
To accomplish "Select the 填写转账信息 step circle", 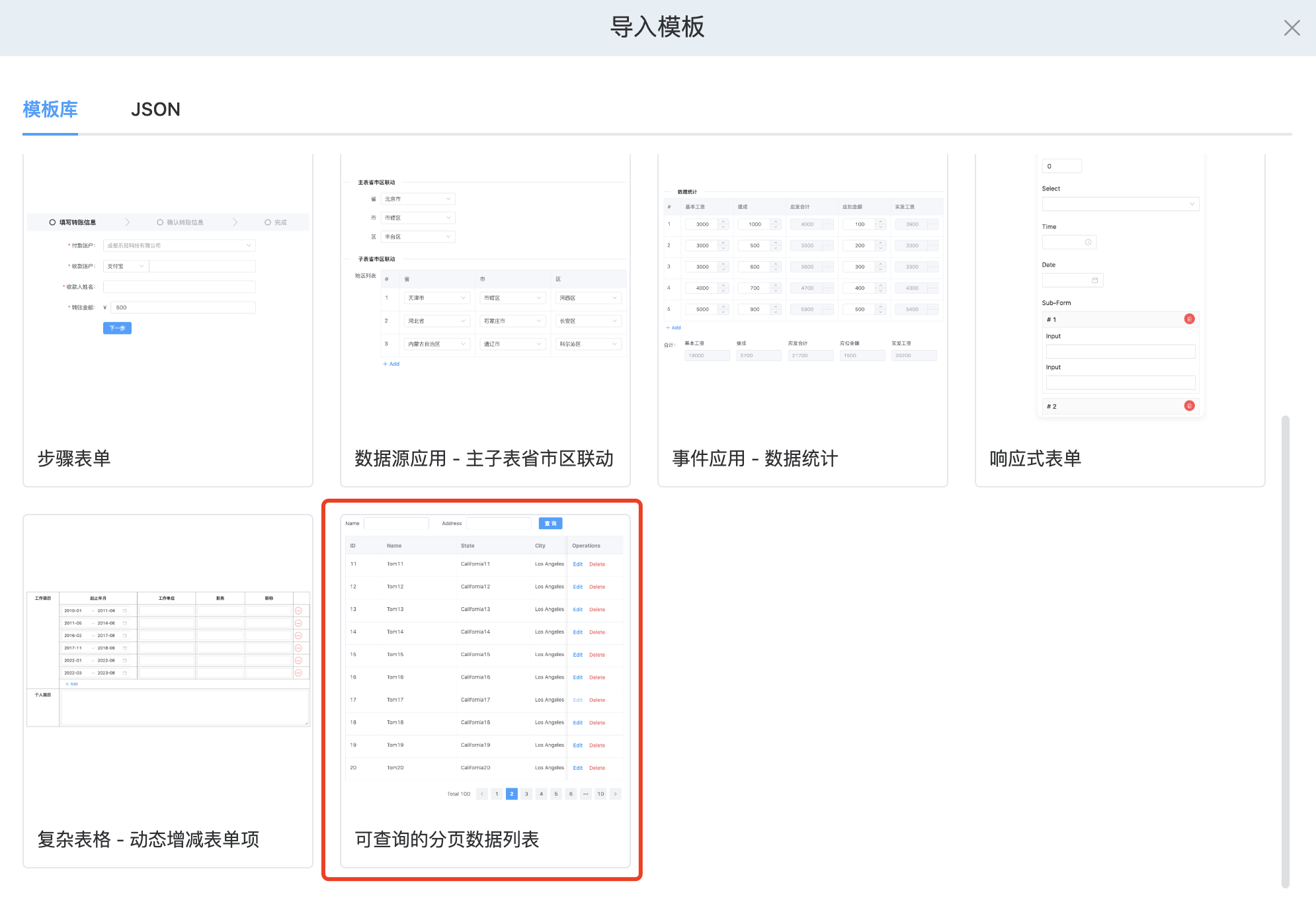I will (52, 223).
